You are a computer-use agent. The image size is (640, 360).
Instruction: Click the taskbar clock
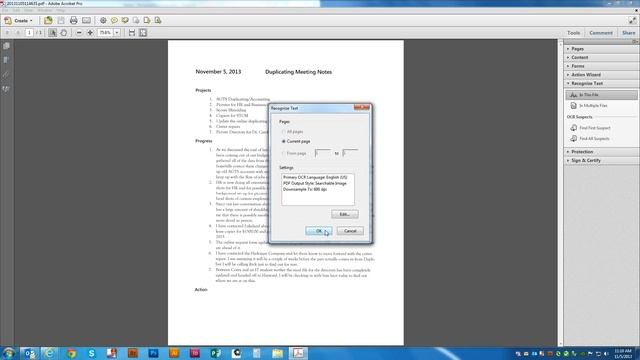click(623, 353)
